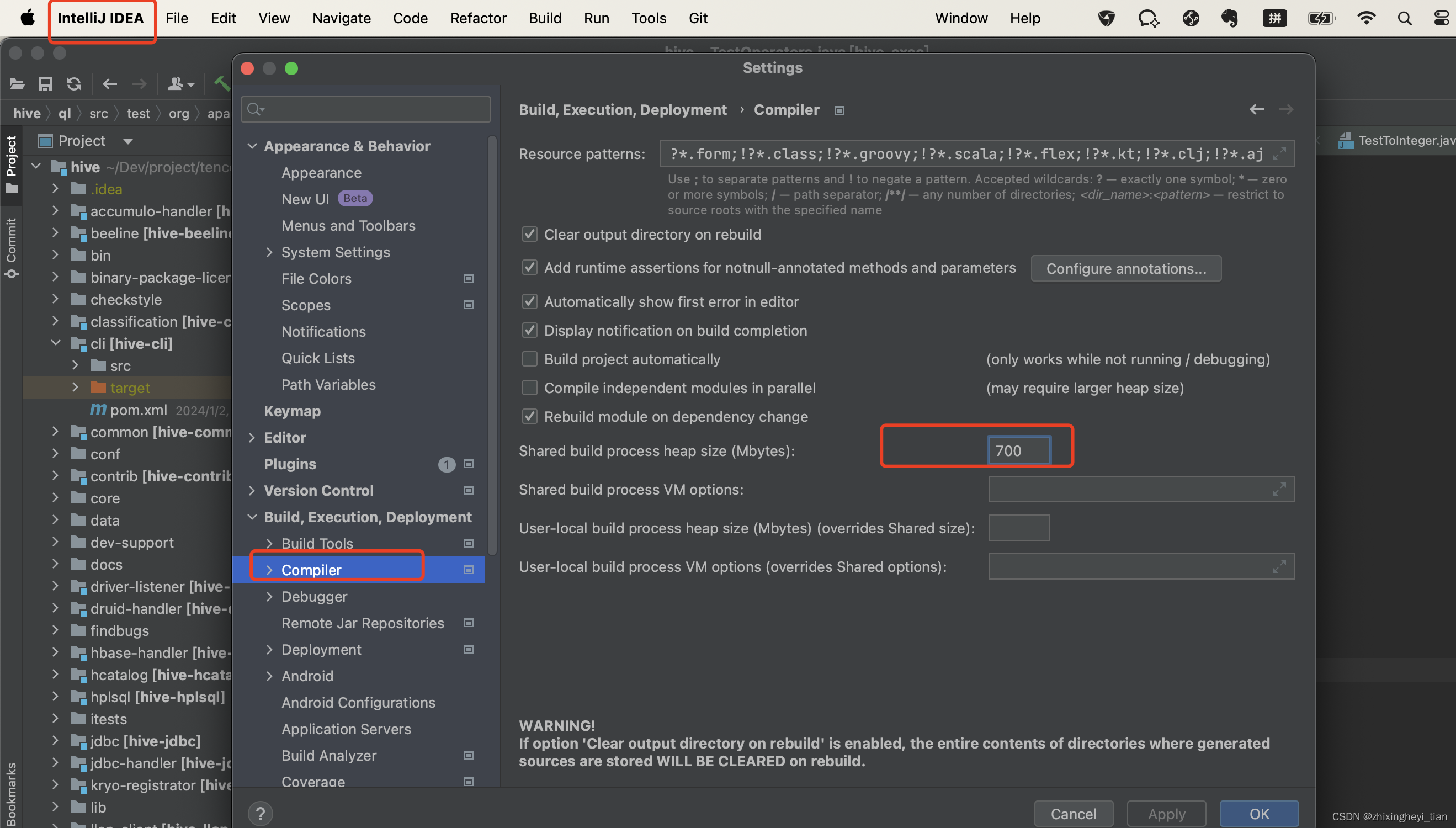This screenshot has height=828, width=1456.
Task: Enable Compile independent modules in parallel
Action: pyautogui.click(x=529, y=388)
